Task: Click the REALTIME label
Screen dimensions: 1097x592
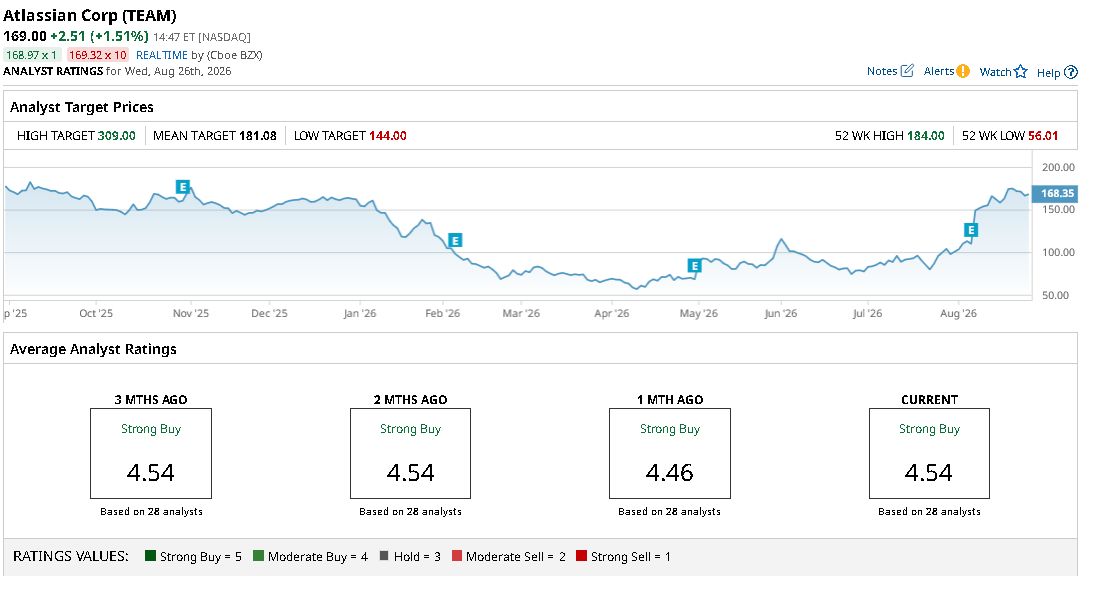Action: click(162, 55)
